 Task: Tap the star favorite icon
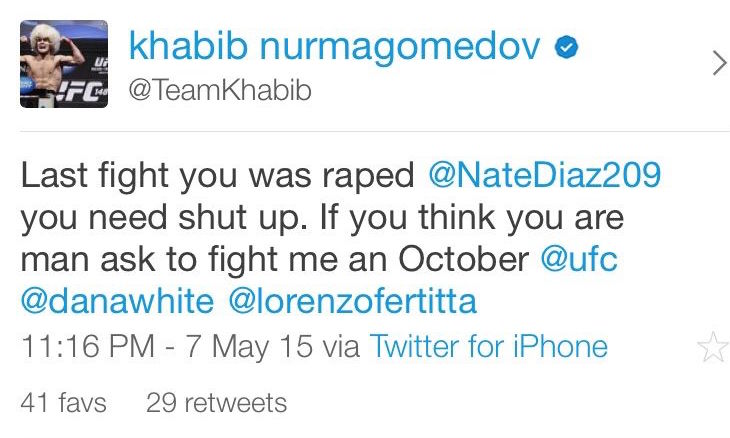(x=710, y=348)
